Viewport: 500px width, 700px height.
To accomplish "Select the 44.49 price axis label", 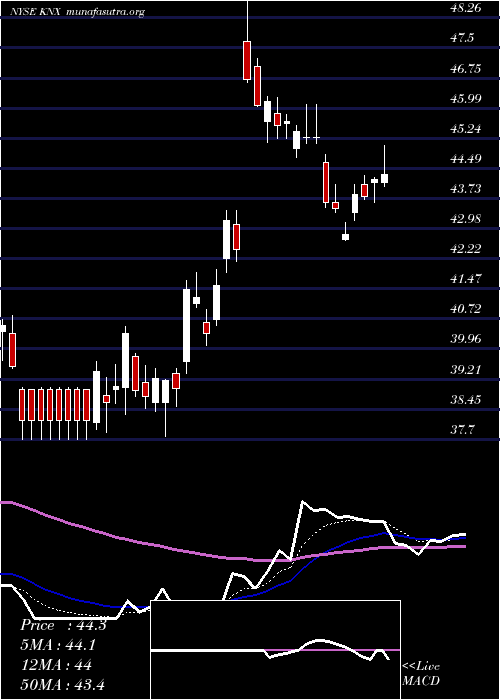I will [x=466, y=158].
